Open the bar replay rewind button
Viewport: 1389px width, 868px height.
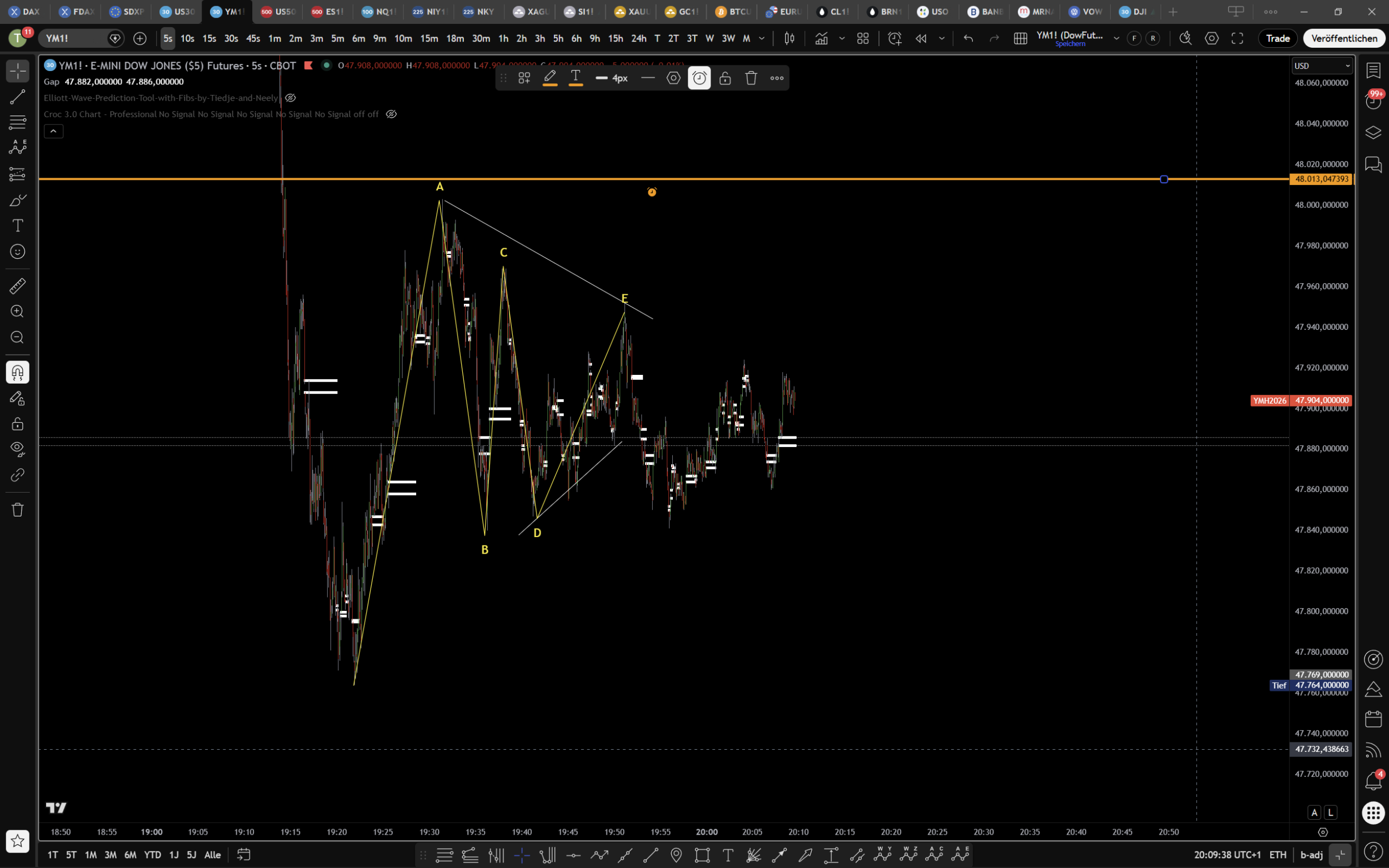[921, 38]
